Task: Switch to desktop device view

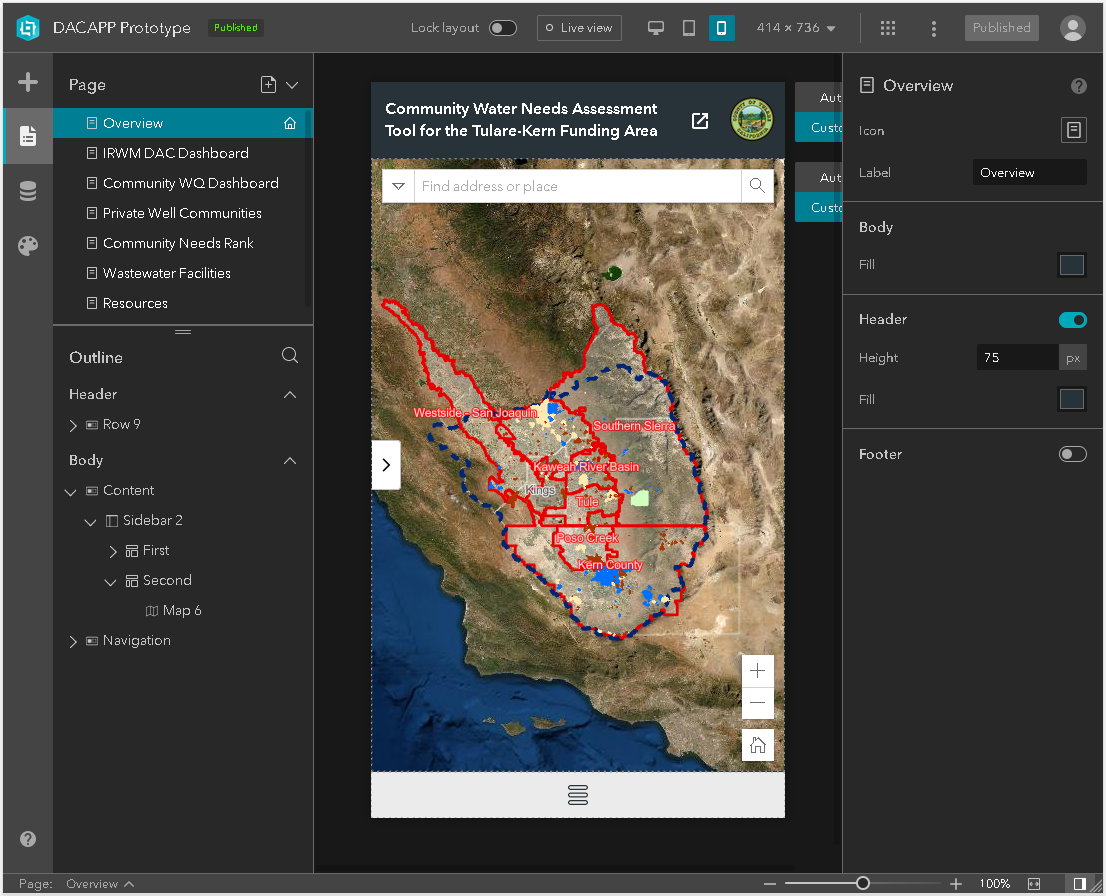Action: pos(655,28)
